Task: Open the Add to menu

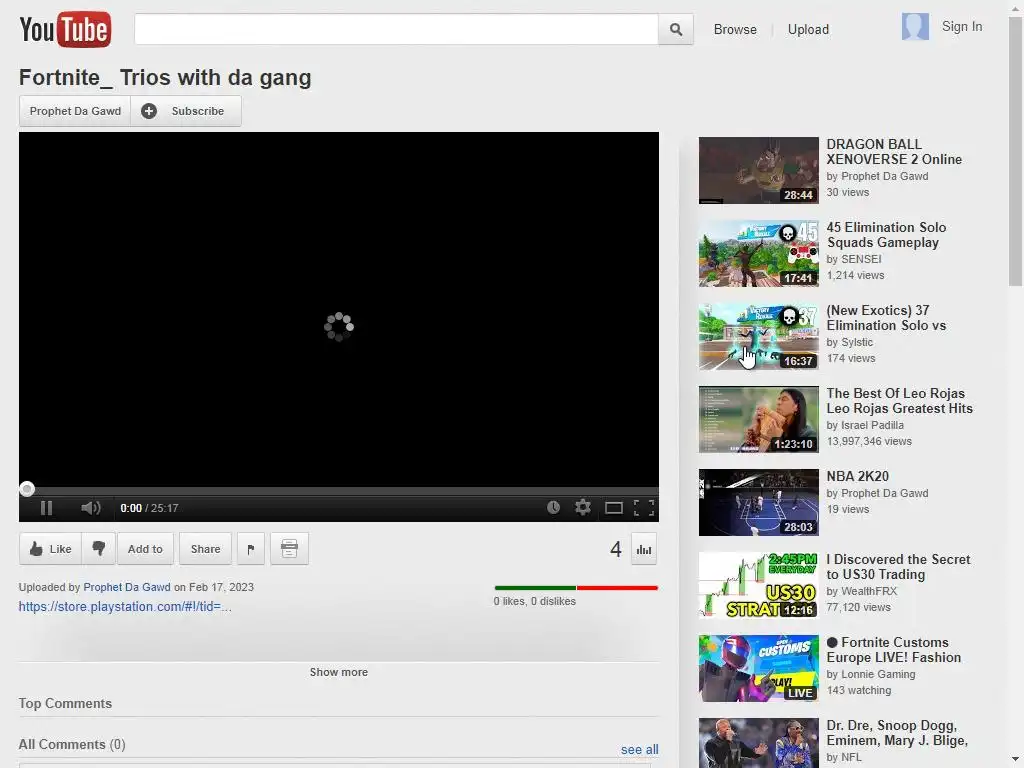Action: (145, 549)
